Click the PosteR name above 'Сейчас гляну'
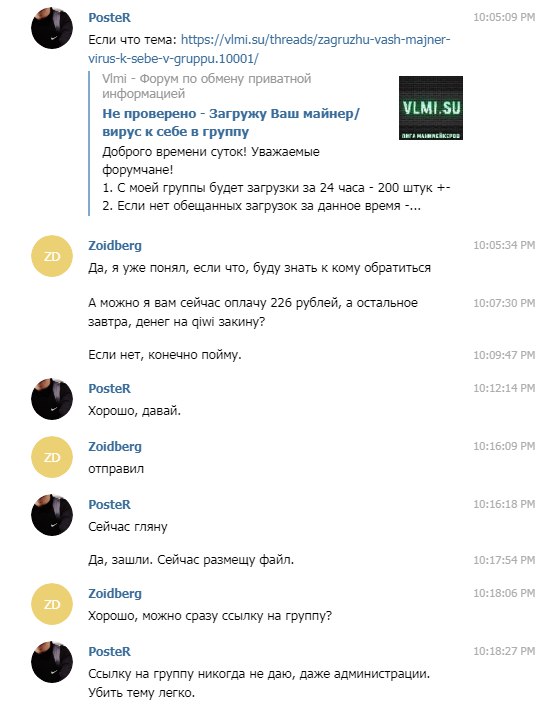This screenshot has width=551, height=707. coord(110,504)
